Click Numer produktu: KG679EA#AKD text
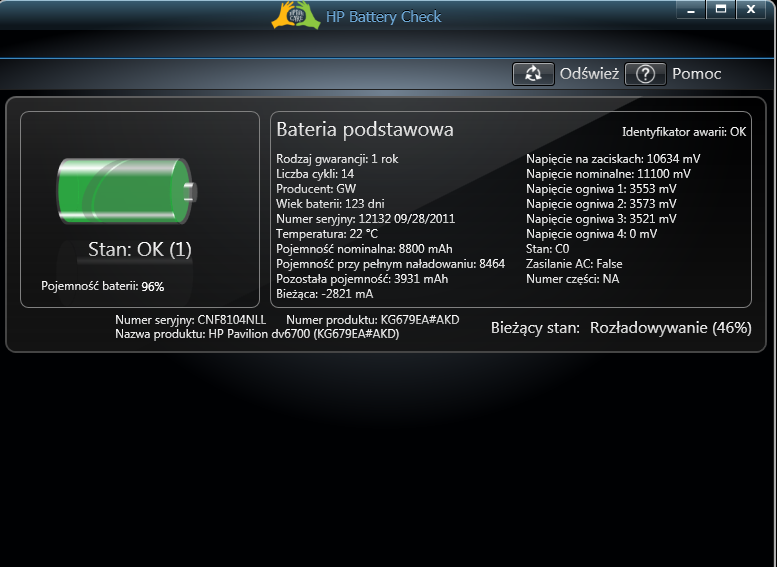The image size is (777, 567). (373, 320)
